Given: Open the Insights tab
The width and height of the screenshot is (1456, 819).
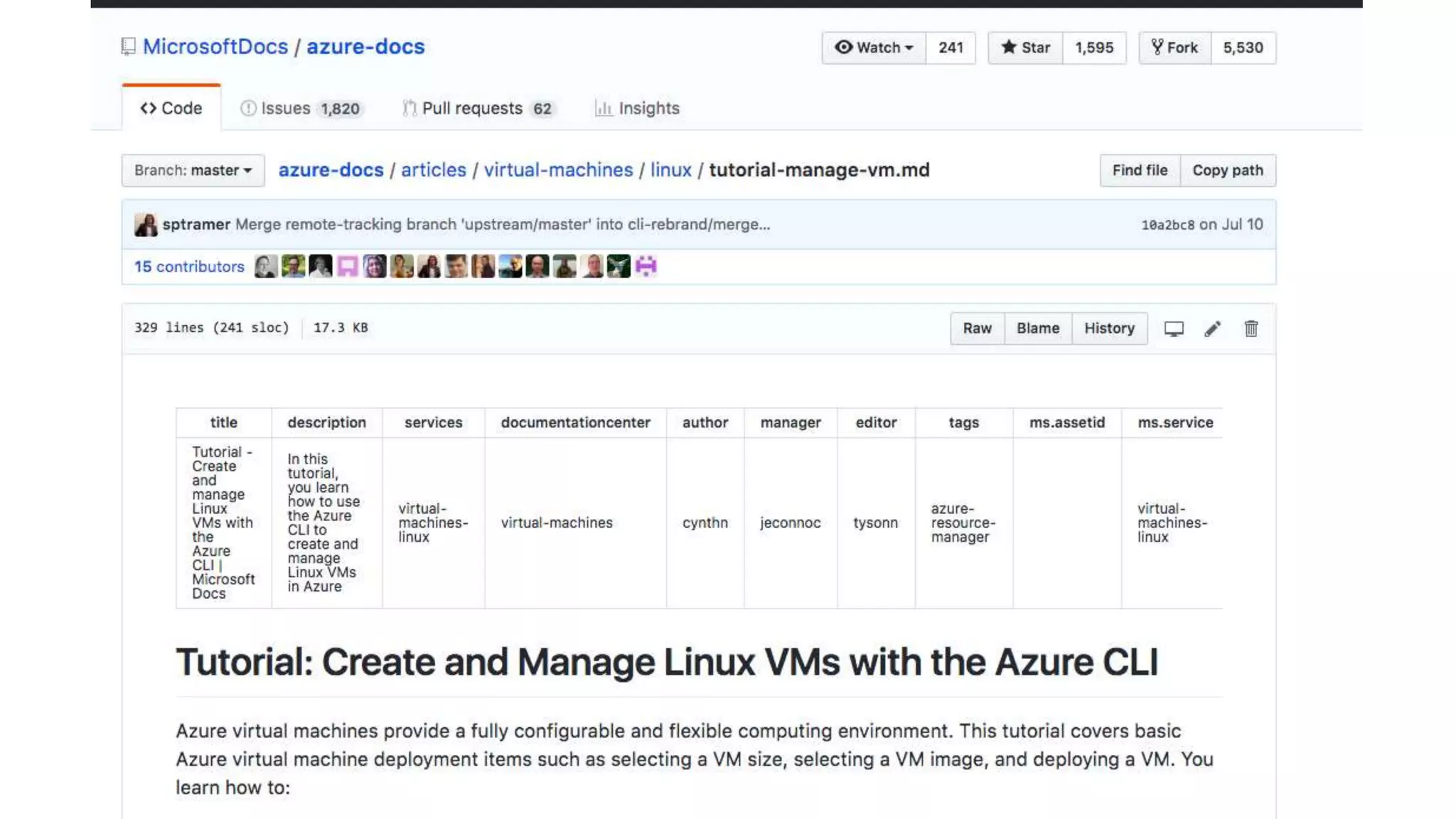Looking at the screenshot, I should click(x=637, y=108).
